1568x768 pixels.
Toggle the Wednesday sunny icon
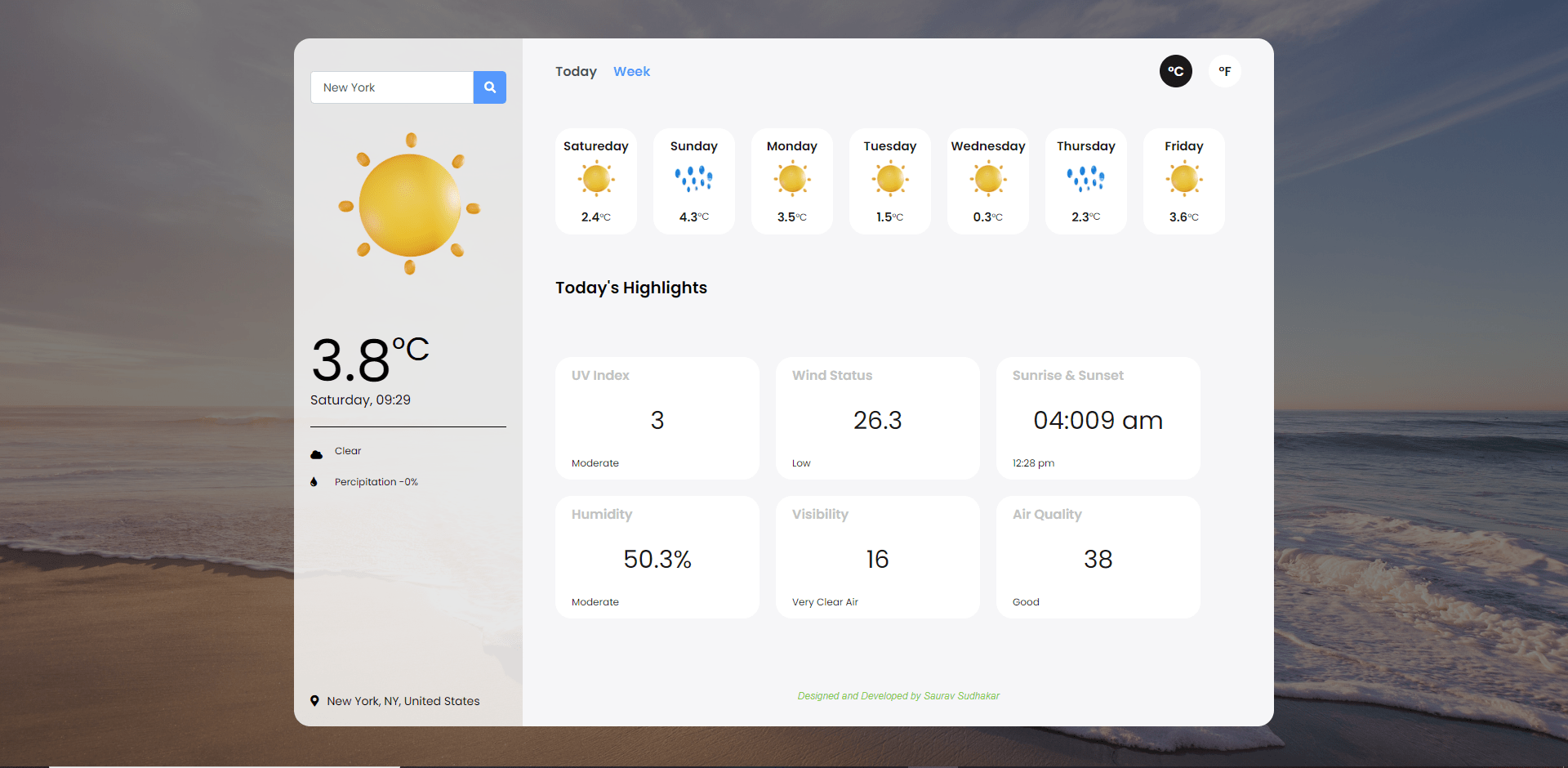click(987, 178)
